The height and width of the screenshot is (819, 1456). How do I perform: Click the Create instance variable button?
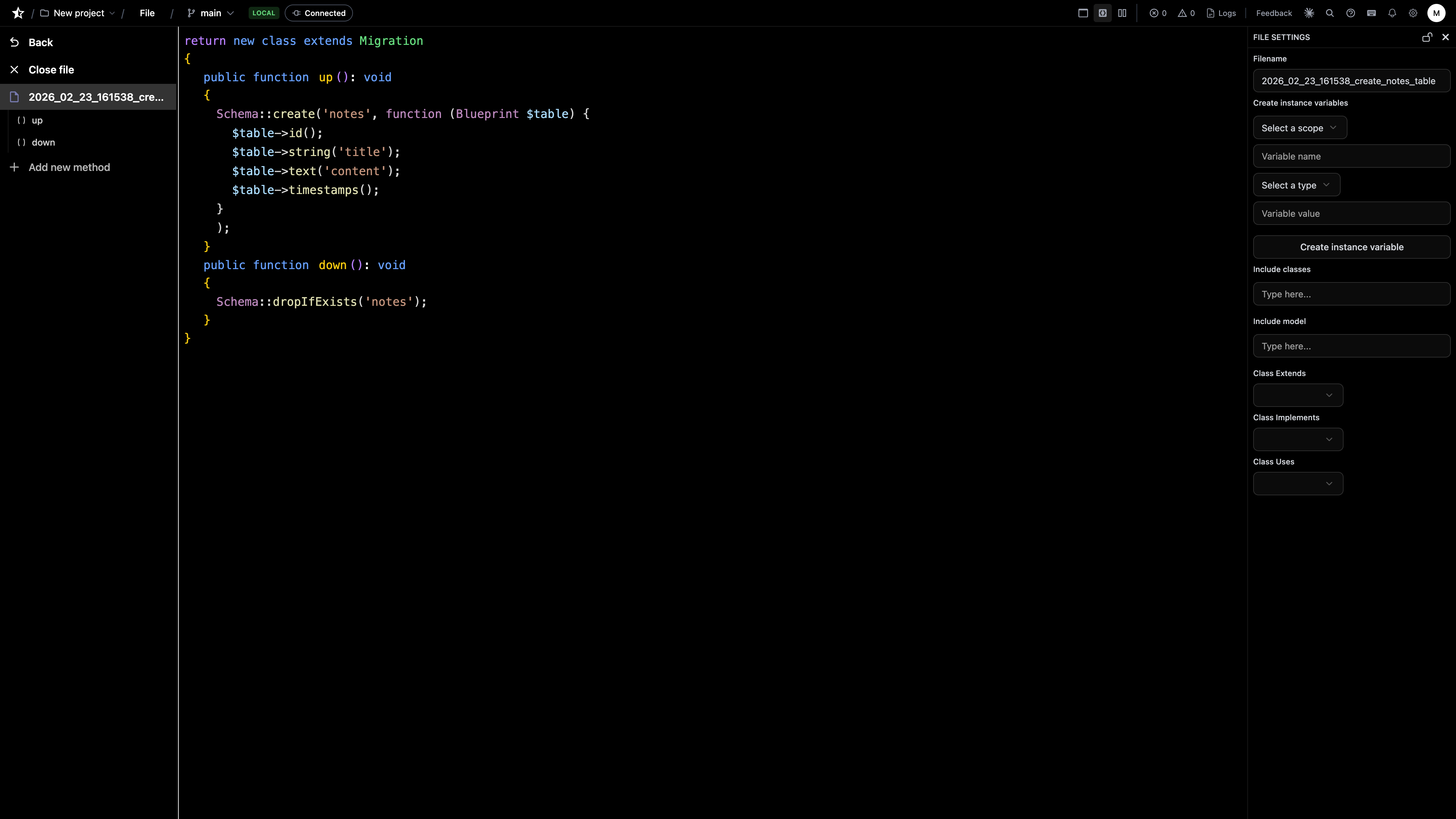pyautogui.click(x=1351, y=247)
